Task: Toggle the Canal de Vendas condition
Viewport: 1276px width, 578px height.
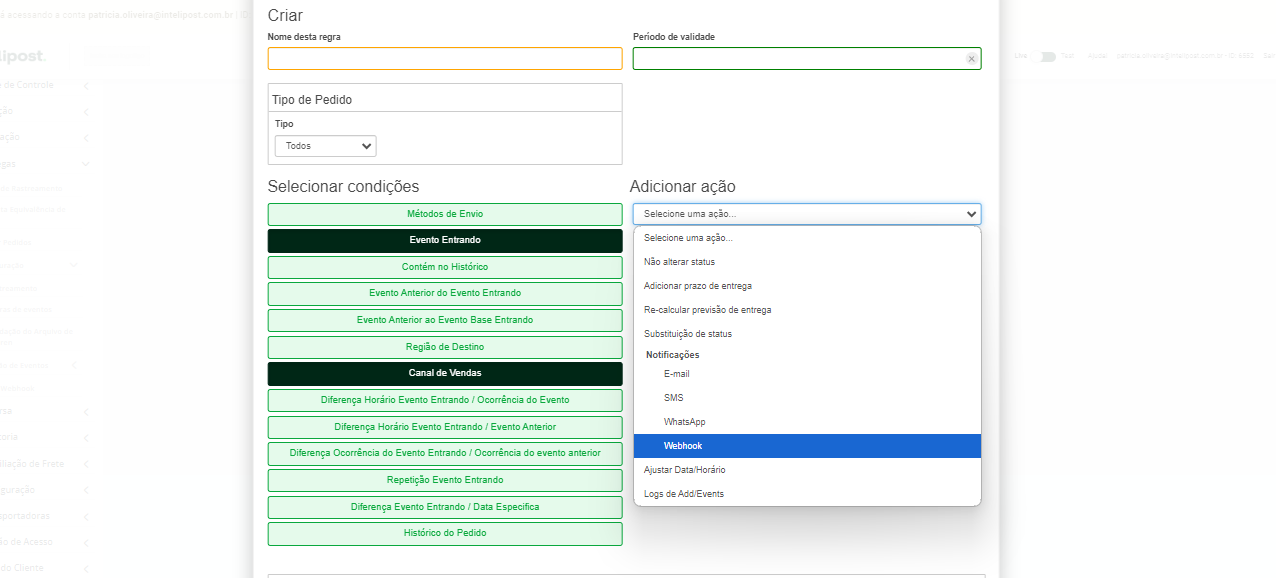Action: tap(445, 374)
